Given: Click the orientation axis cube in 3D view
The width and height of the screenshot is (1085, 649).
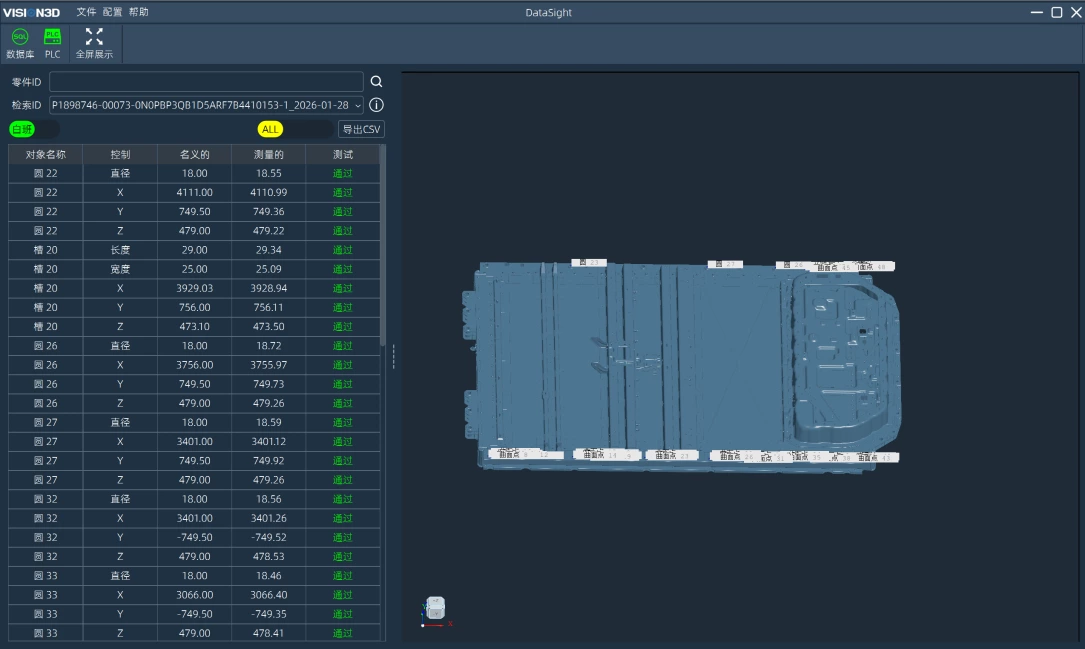Looking at the screenshot, I should (x=435, y=608).
